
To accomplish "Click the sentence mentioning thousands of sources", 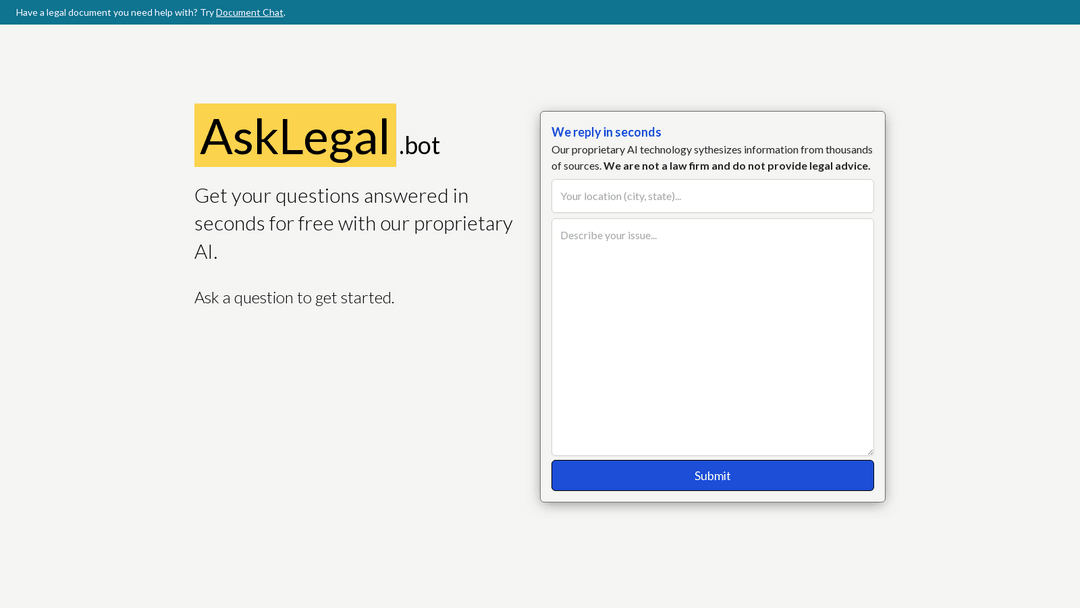I will 712,149.
